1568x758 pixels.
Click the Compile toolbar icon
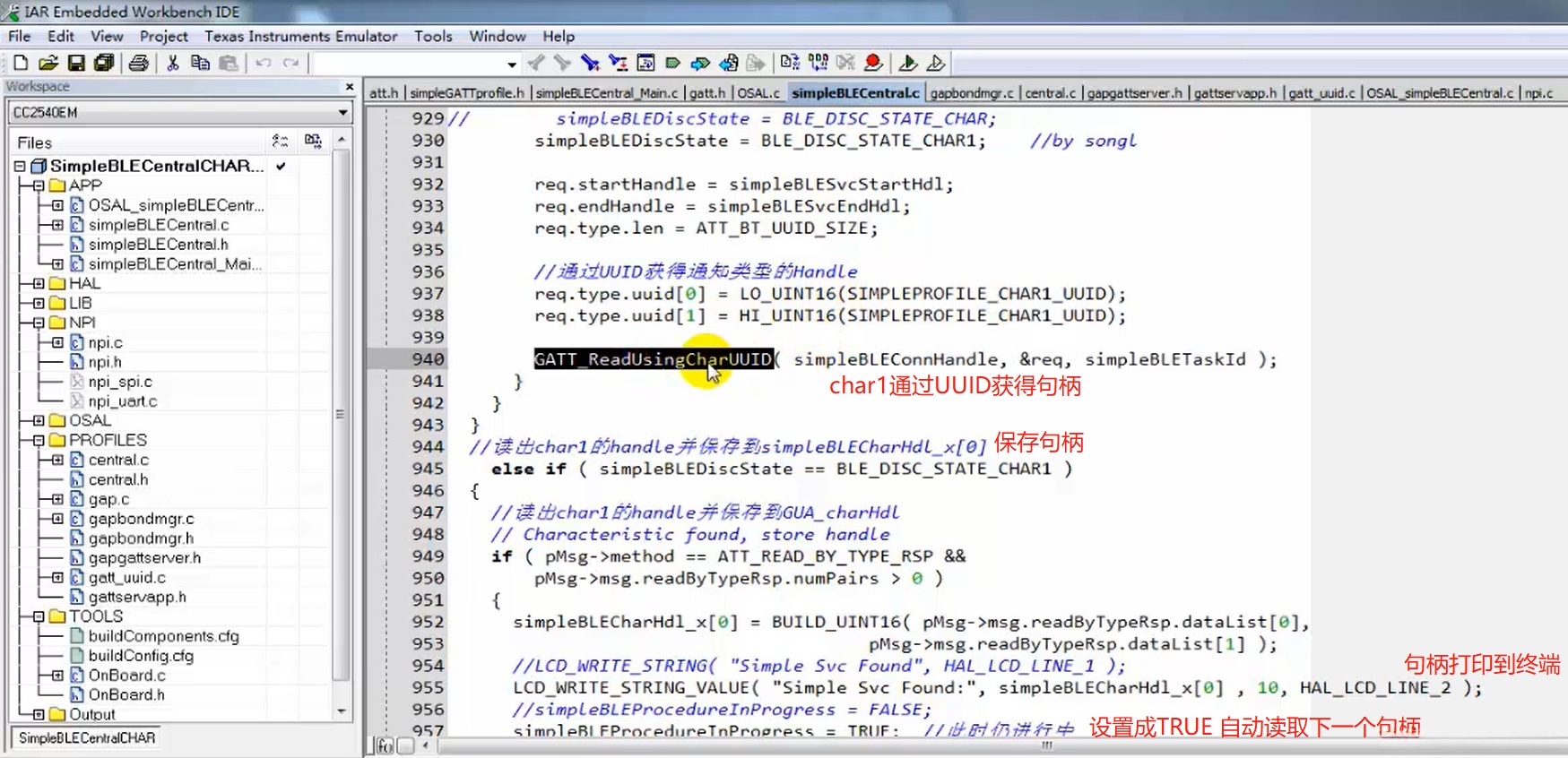click(x=790, y=63)
